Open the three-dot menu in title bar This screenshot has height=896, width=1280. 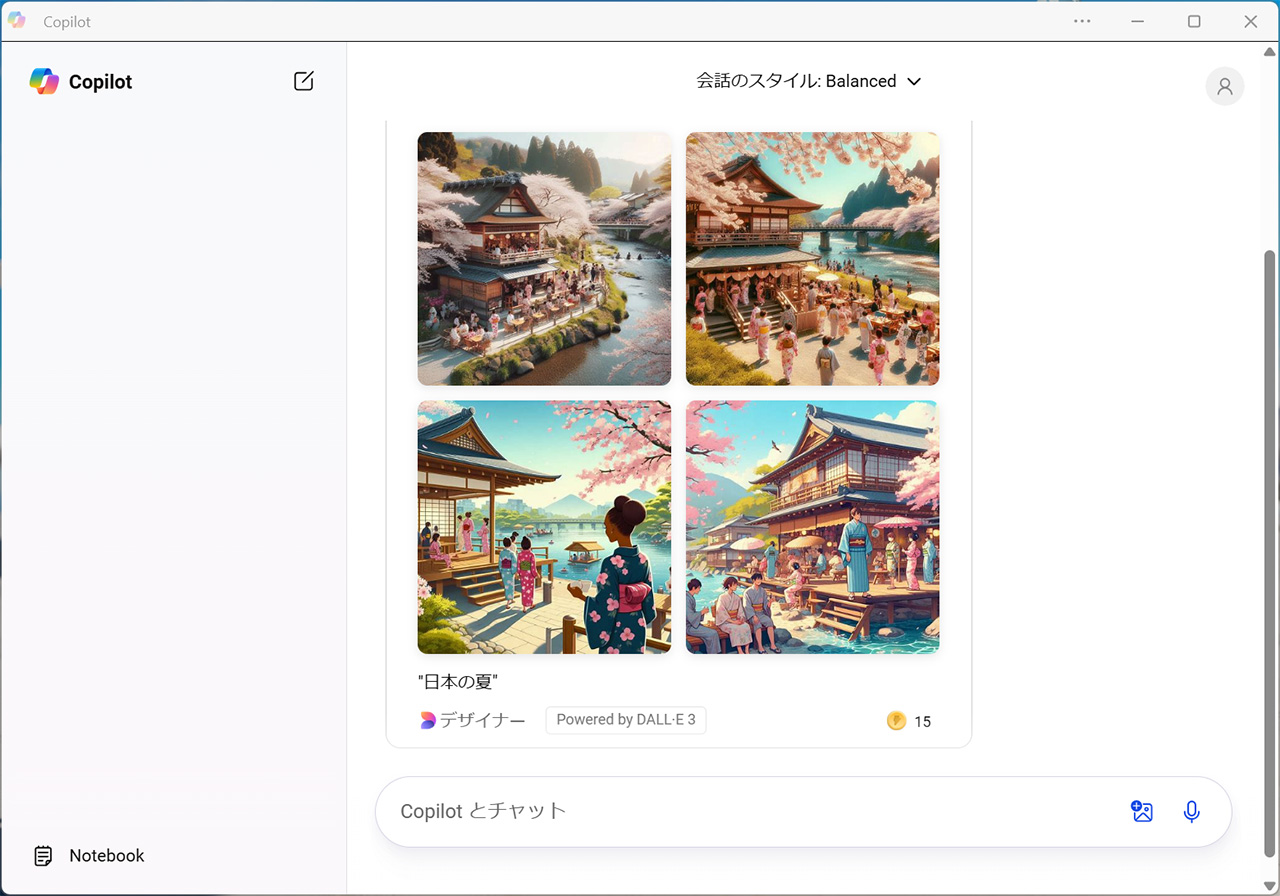click(1082, 21)
